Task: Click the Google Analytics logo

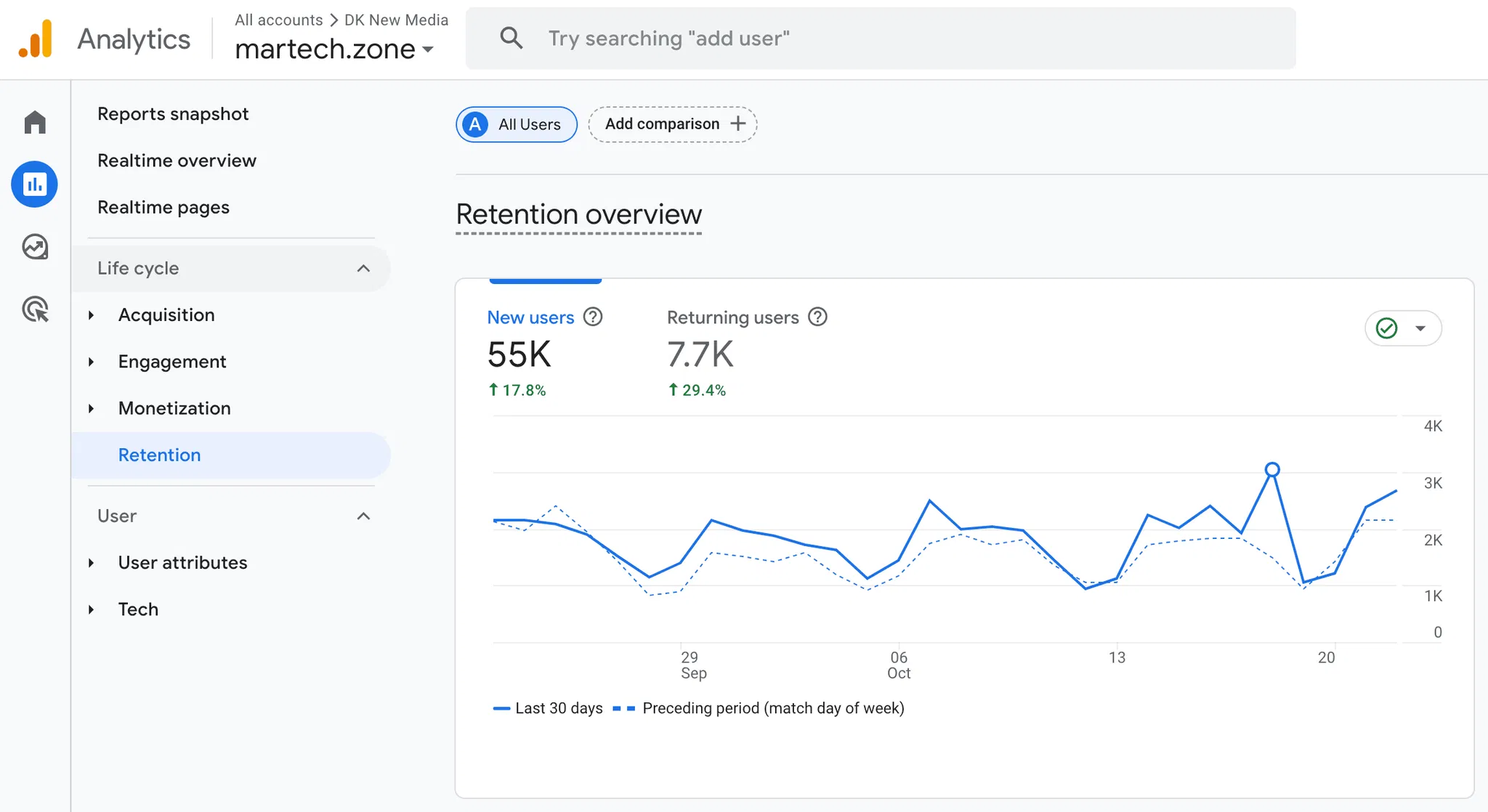Action: [36, 38]
